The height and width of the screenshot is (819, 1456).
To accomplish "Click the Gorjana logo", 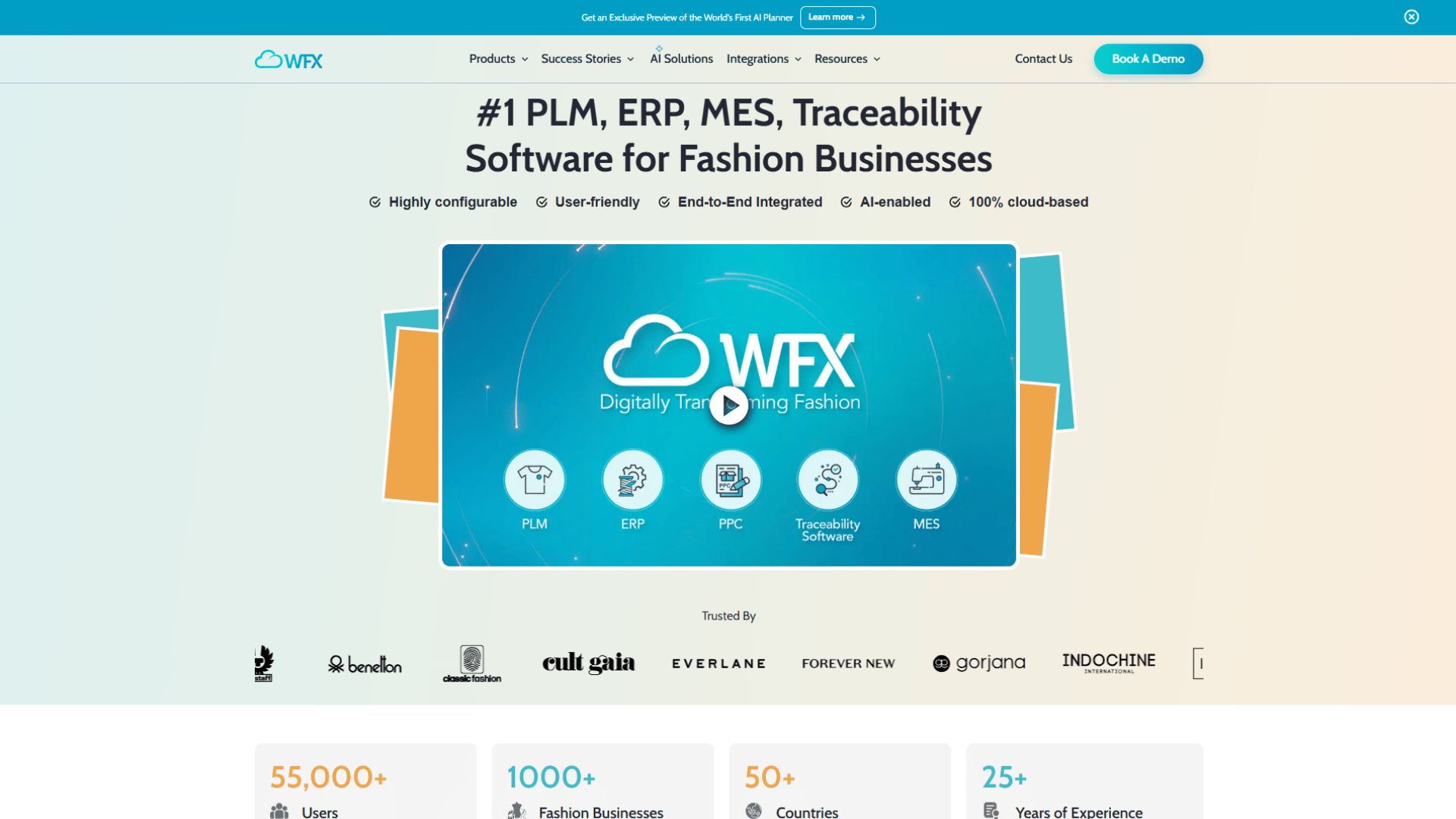I will click(x=979, y=664).
